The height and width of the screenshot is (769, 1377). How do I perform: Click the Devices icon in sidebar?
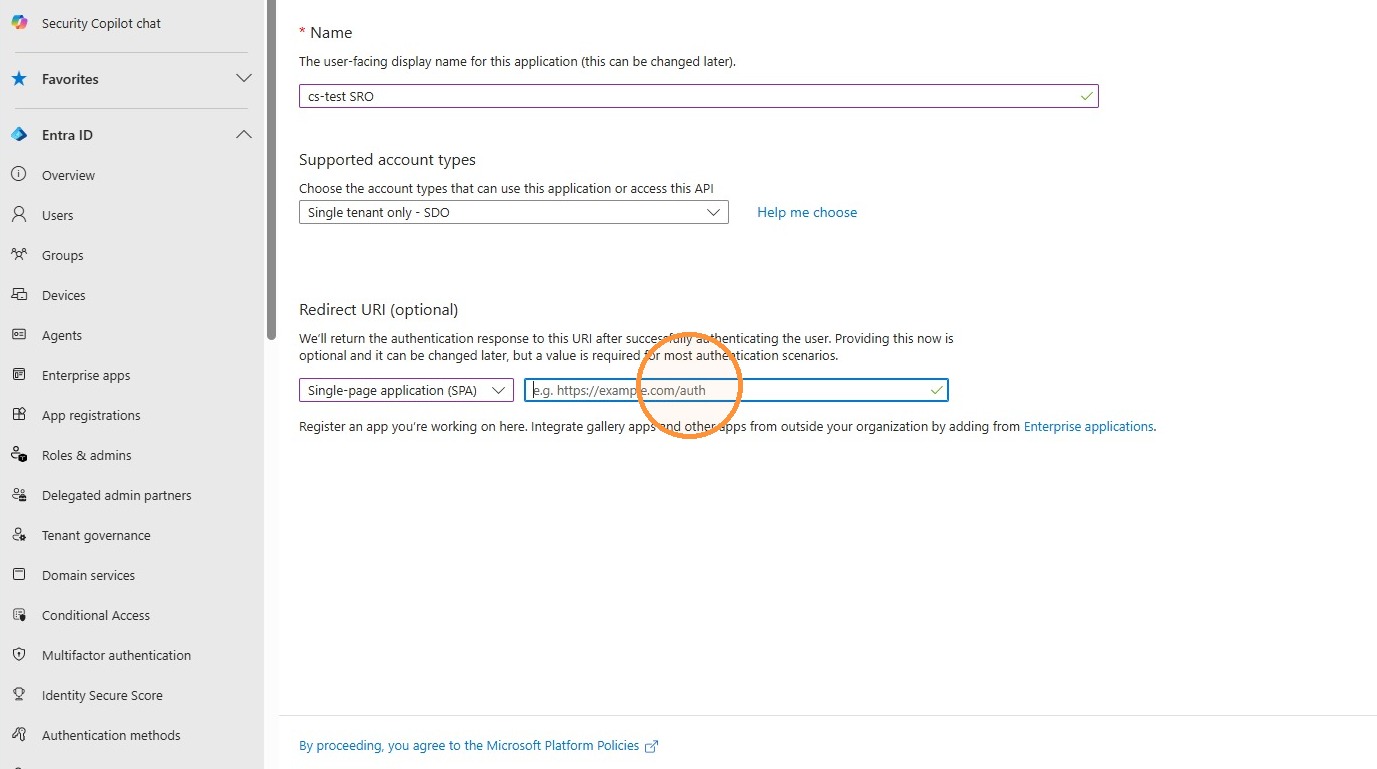point(19,295)
